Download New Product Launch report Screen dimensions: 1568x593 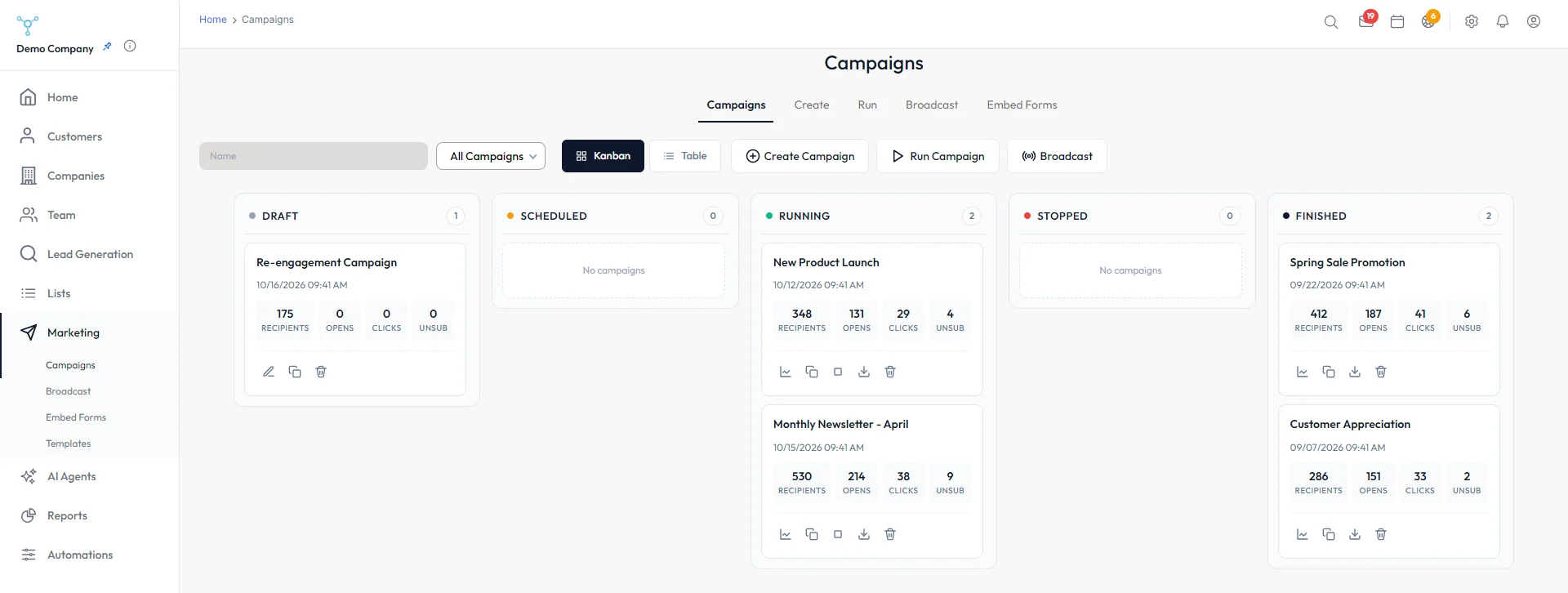[x=864, y=372]
